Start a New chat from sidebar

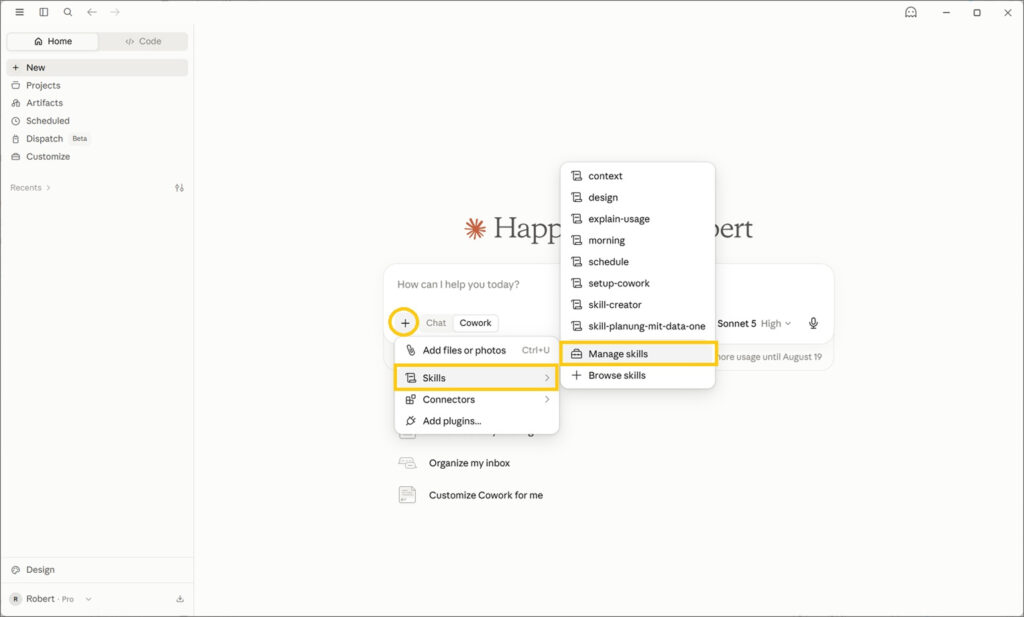[97, 67]
